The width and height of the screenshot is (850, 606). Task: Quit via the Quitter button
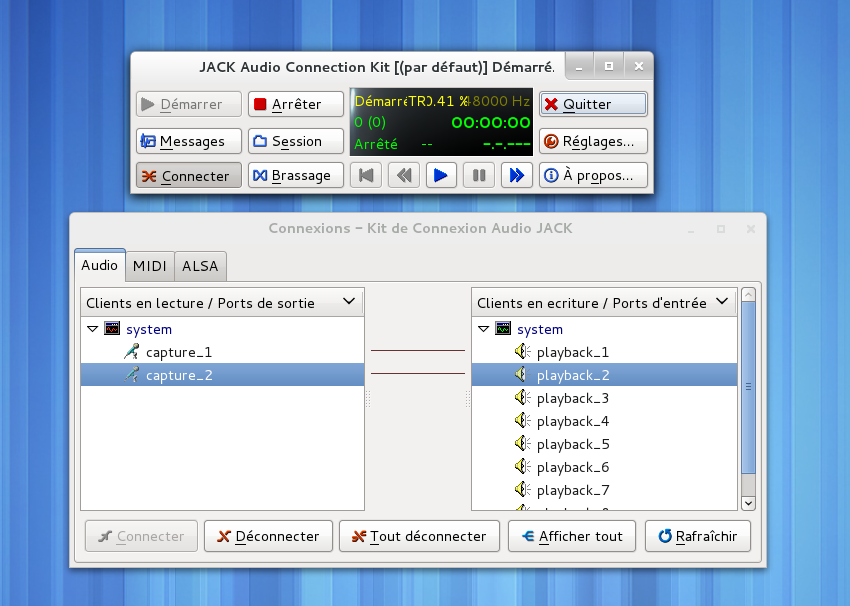pos(593,104)
